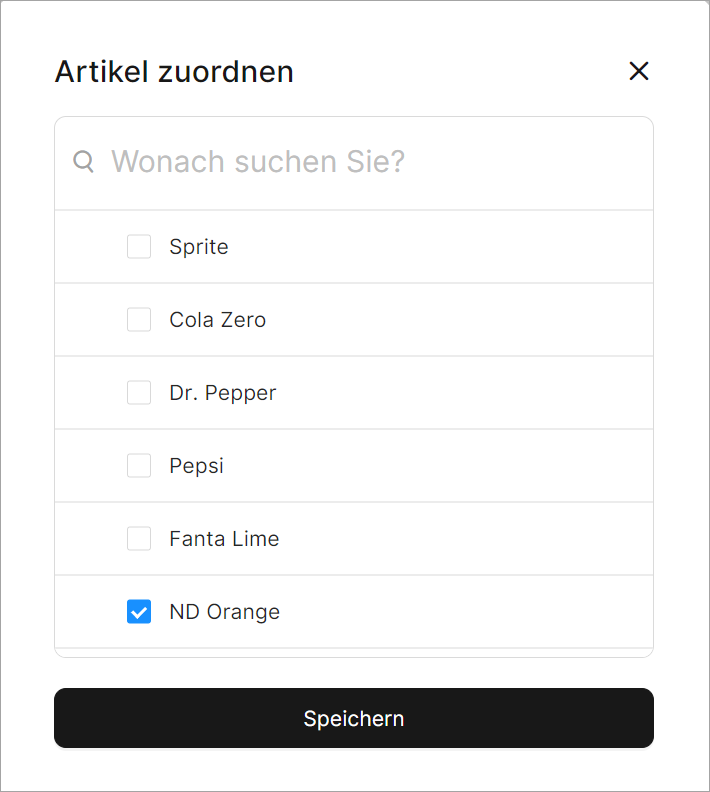Screen dimensions: 710x792
Task: Click the Pepsi item label
Action: click(197, 466)
